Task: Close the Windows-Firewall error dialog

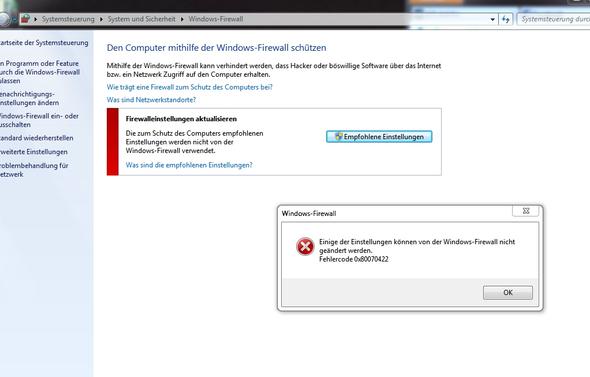Action: tap(526, 211)
